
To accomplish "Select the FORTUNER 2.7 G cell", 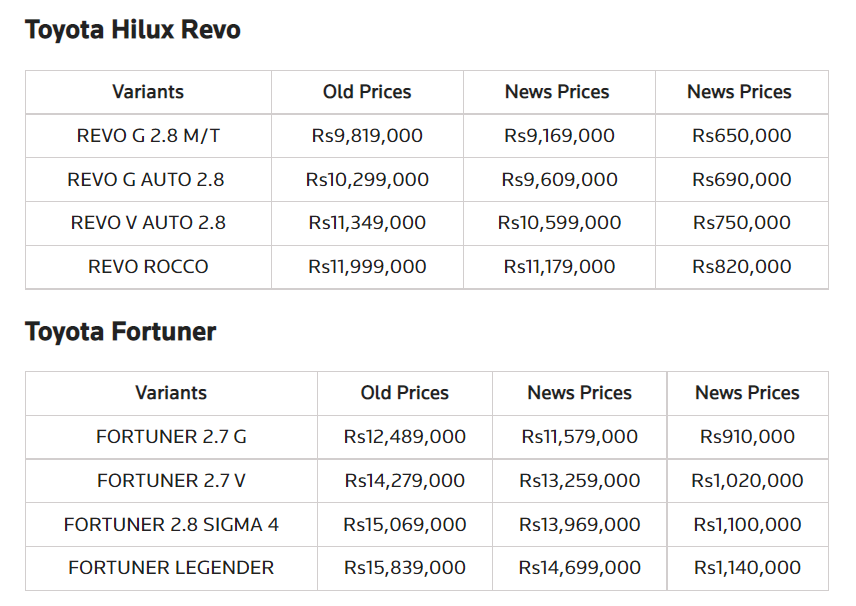I will click(x=171, y=437).
